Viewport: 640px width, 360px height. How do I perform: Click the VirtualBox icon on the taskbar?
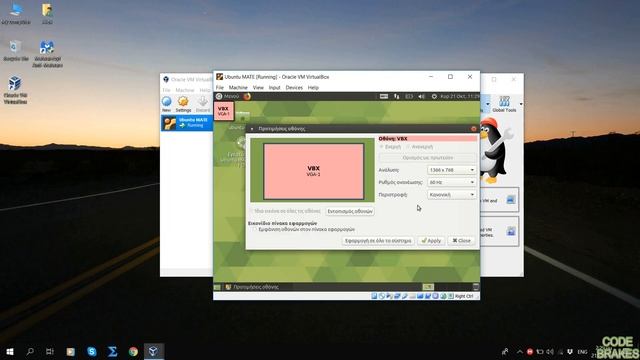coord(153,351)
